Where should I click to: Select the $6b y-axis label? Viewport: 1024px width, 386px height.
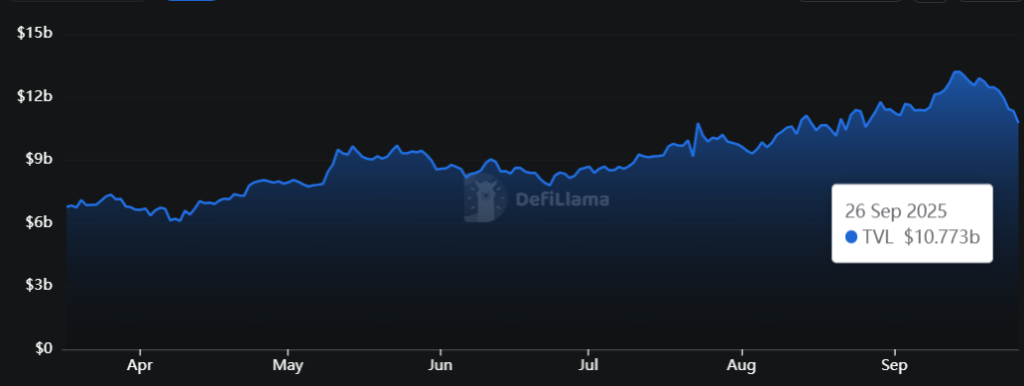(37, 222)
